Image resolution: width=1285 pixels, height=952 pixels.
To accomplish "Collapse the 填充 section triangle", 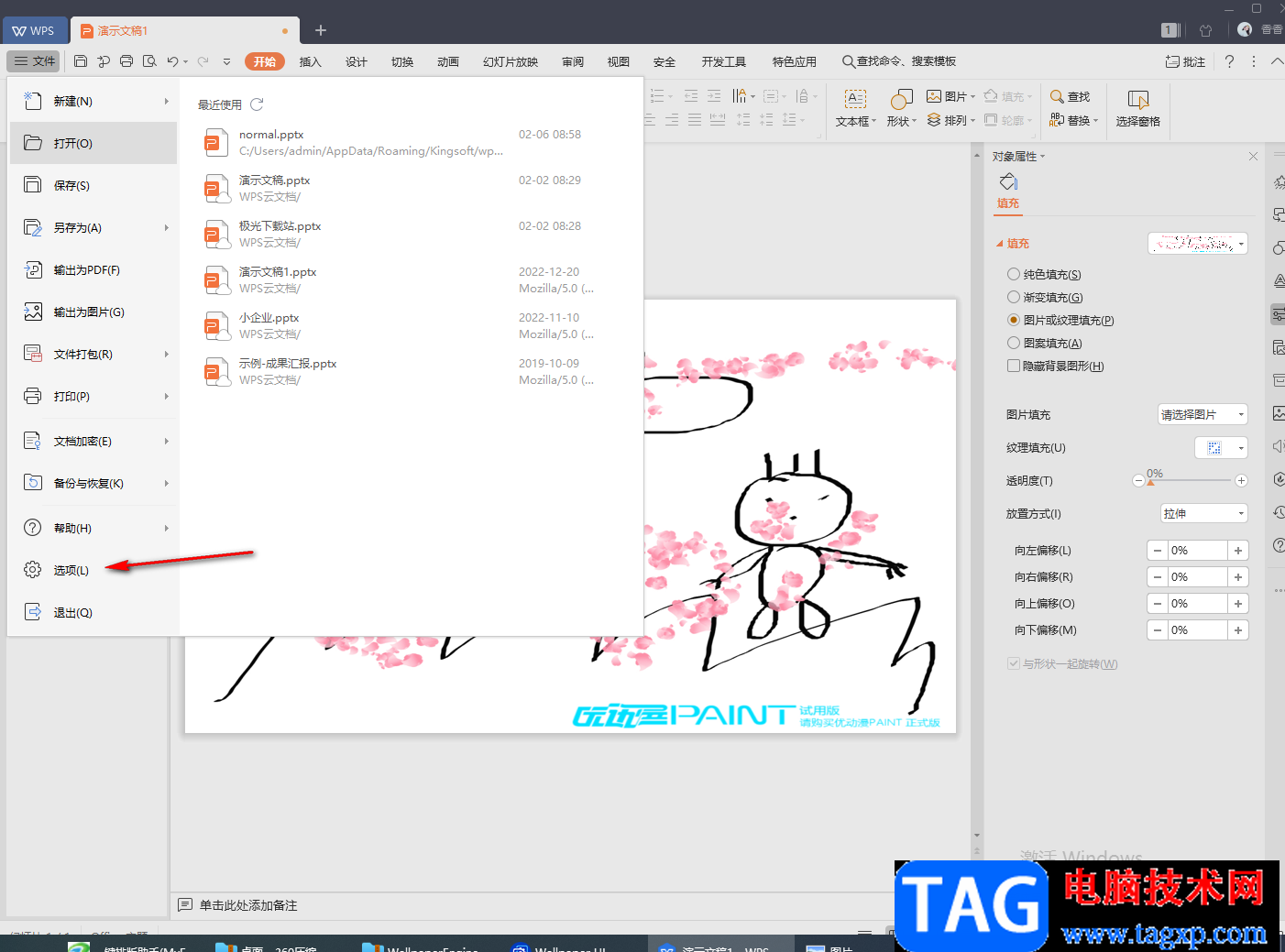I will coord(999,244).
